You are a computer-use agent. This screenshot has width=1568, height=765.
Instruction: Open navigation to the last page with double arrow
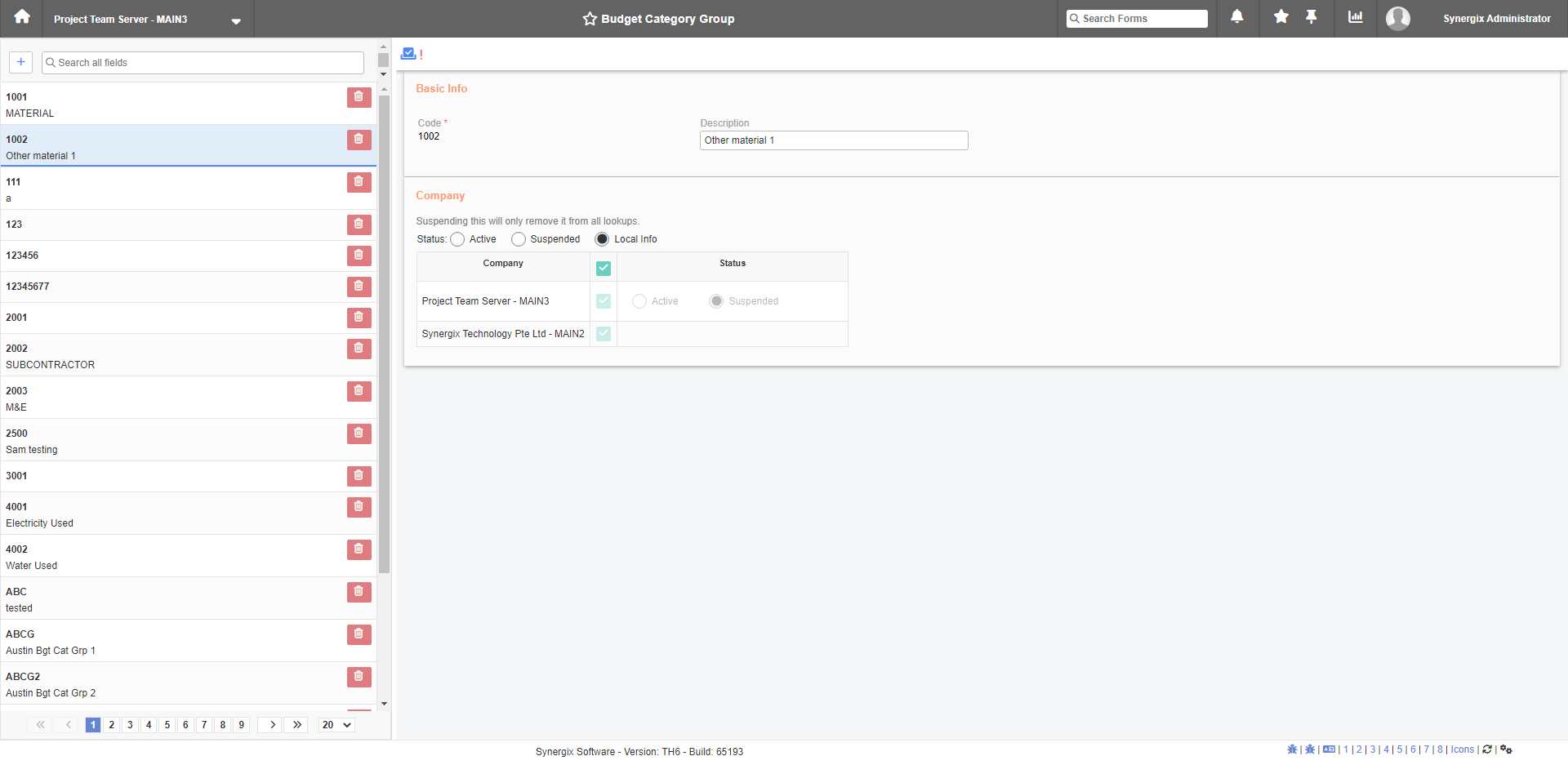click(296, 724)
